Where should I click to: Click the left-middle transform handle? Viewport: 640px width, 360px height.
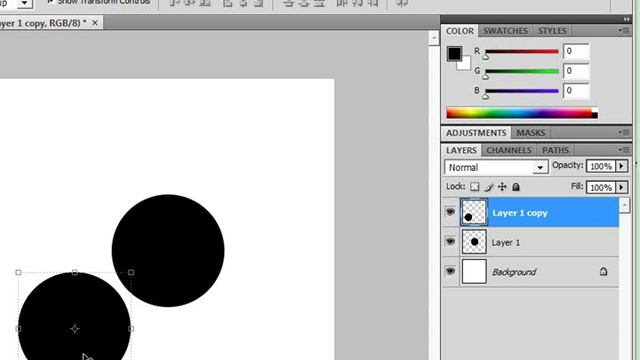(18, 329)
